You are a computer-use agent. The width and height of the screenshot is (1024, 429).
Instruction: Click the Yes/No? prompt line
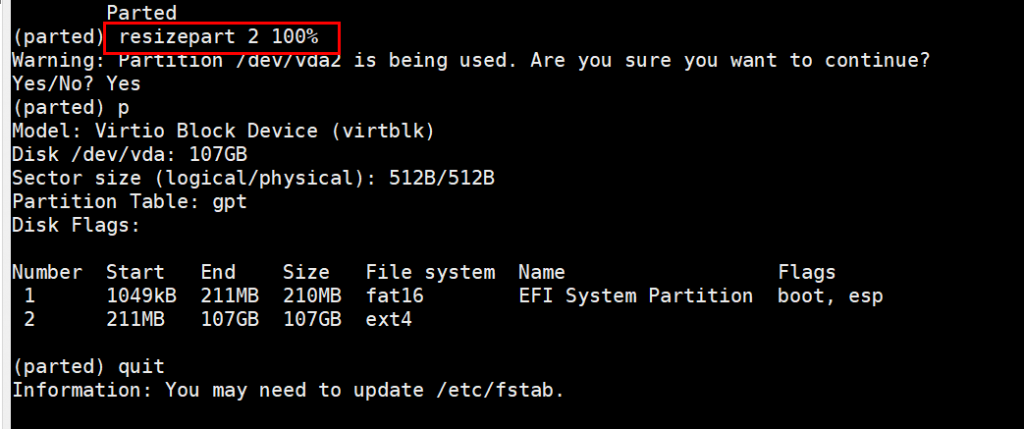click(x=76, y=85)
